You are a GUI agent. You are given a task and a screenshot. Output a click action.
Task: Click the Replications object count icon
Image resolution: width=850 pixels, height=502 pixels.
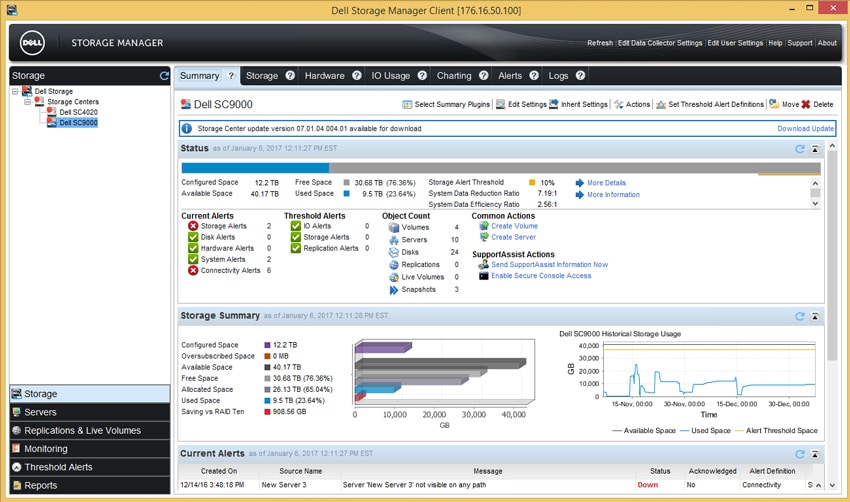394,265
